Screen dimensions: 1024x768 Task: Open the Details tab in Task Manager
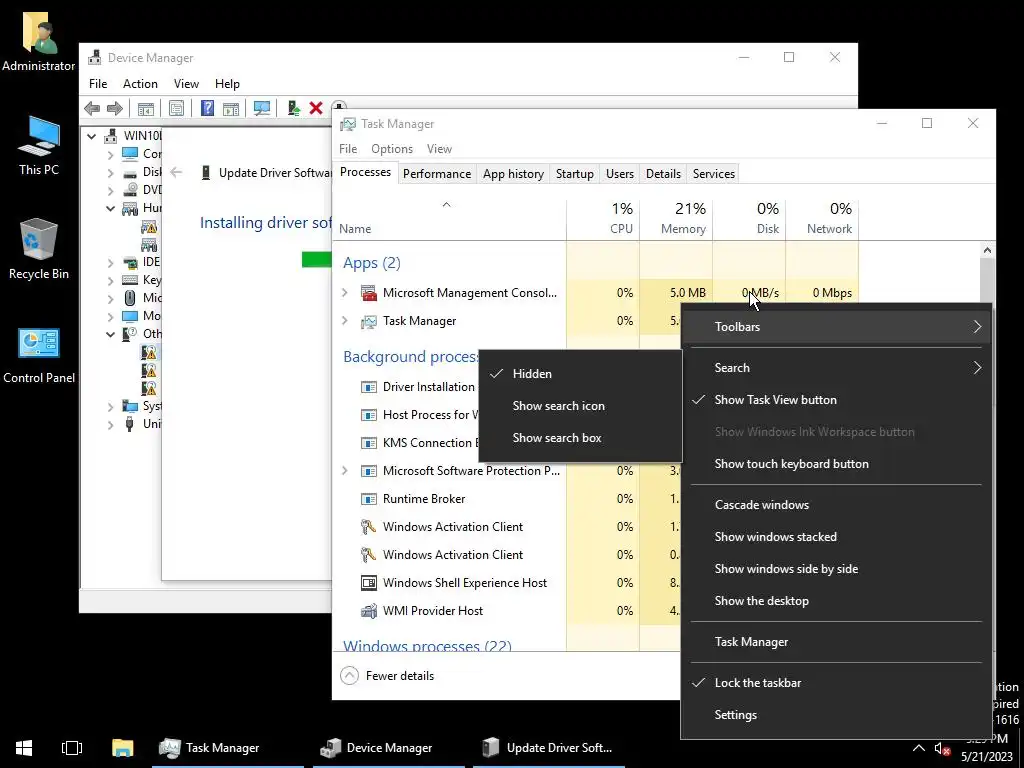click(x=663, y=174)
